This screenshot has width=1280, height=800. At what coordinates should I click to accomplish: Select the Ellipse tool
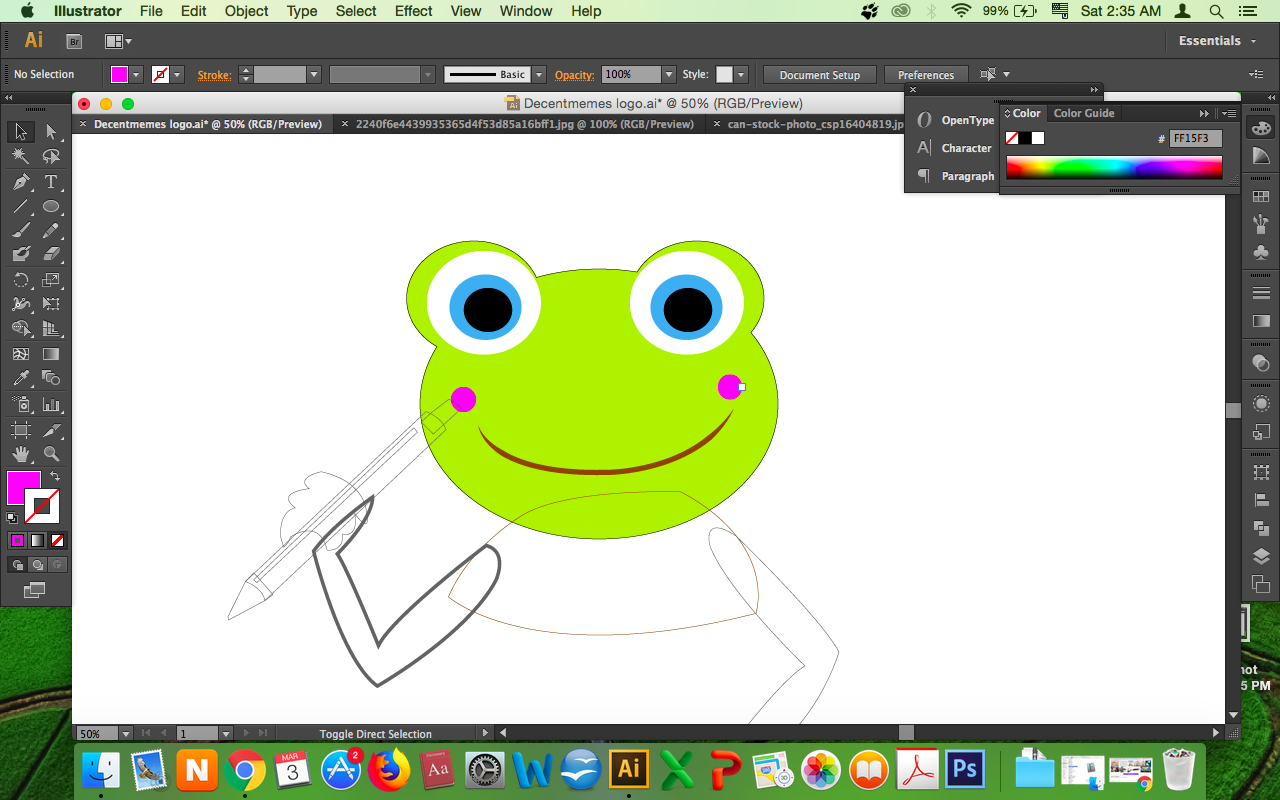coord(52,207)
